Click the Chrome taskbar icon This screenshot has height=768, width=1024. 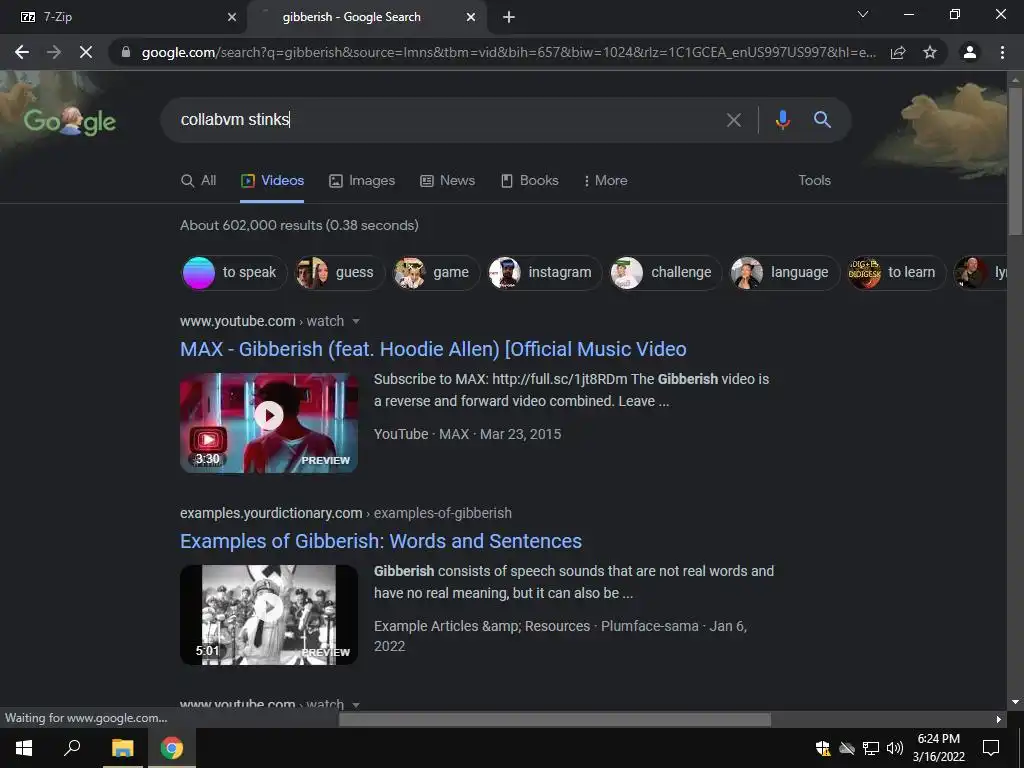tap(172, 748)
